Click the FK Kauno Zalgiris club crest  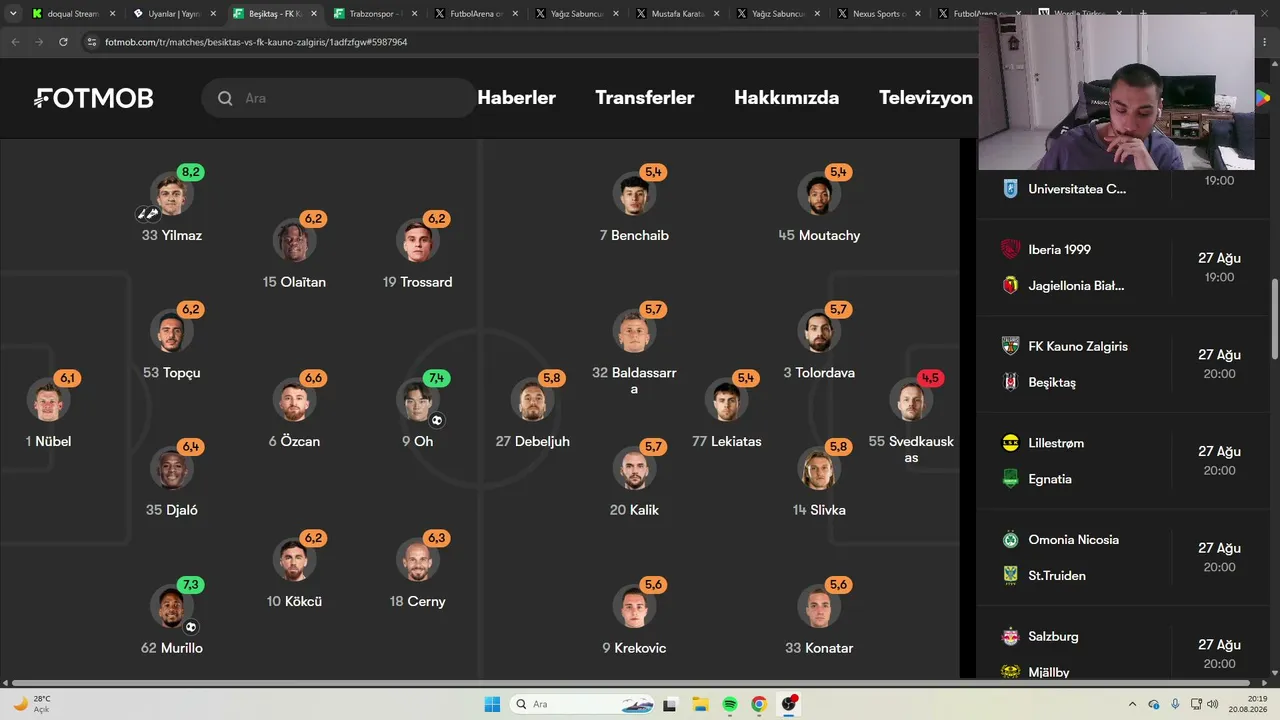(1010, 346)
